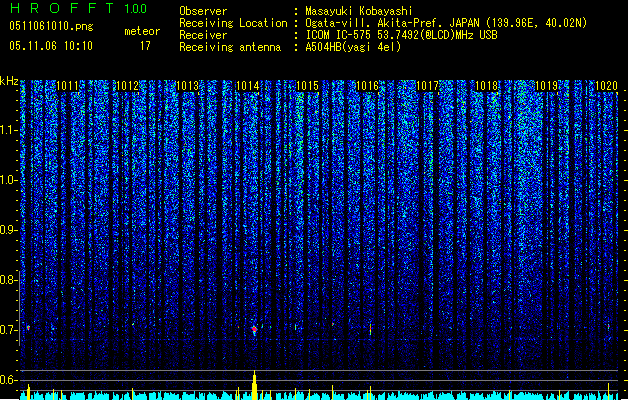629x400 pixels.
Task: Click the 1.0 frequency axis label
Action: point(8,180)
